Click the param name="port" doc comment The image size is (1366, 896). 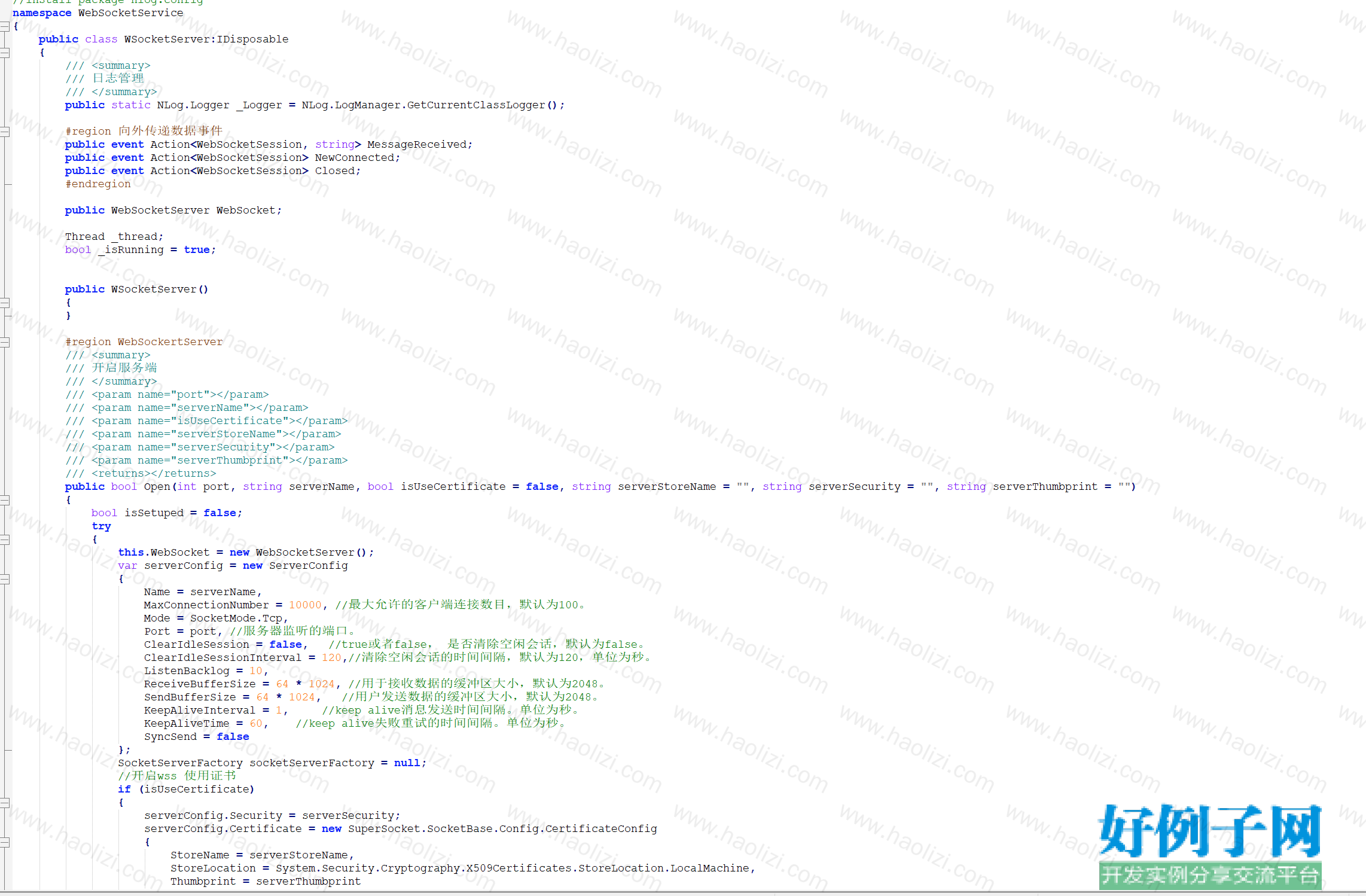[167, 395]
